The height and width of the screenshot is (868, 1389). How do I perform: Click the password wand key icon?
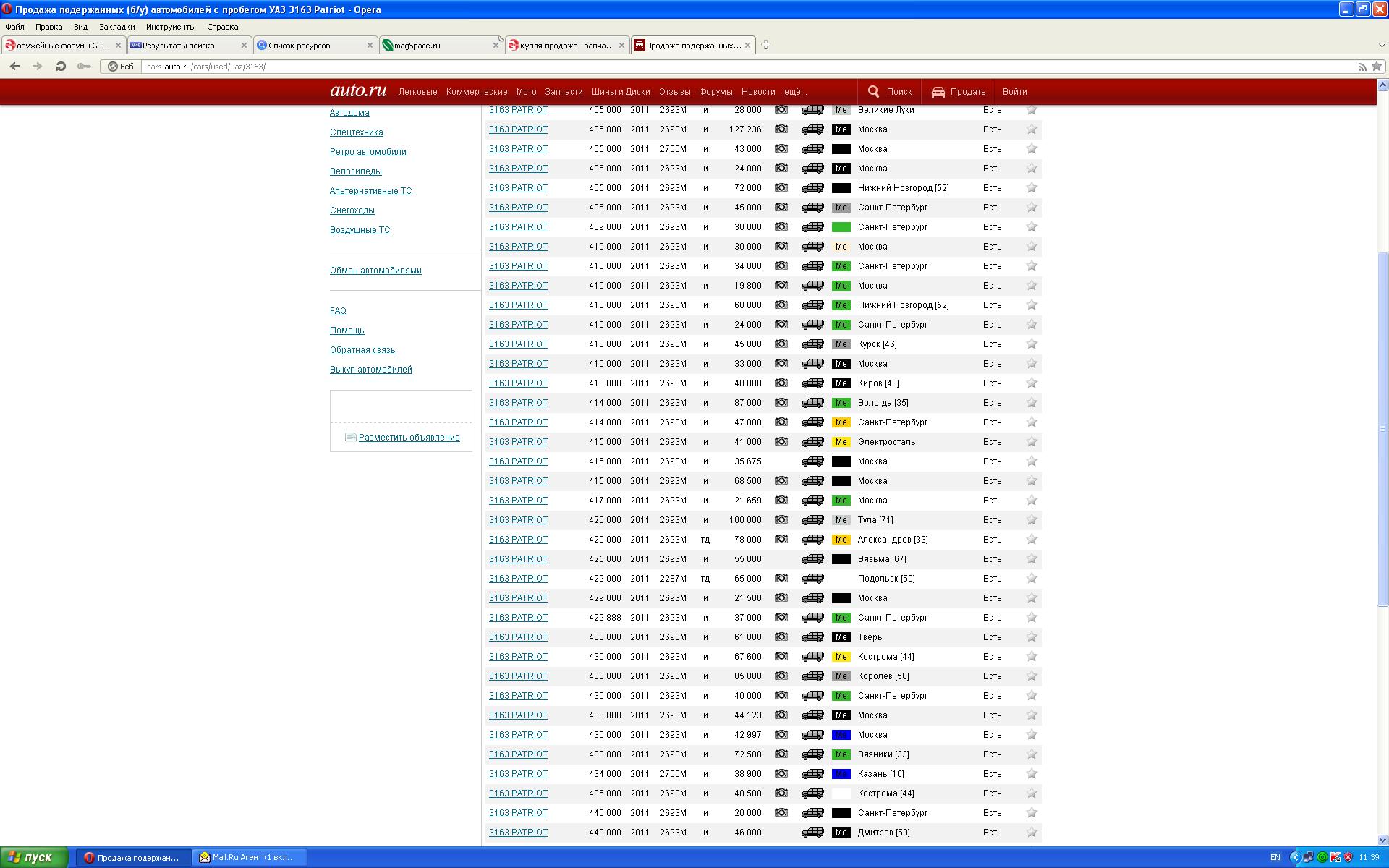pyautogui.click(x=84, y=66)
